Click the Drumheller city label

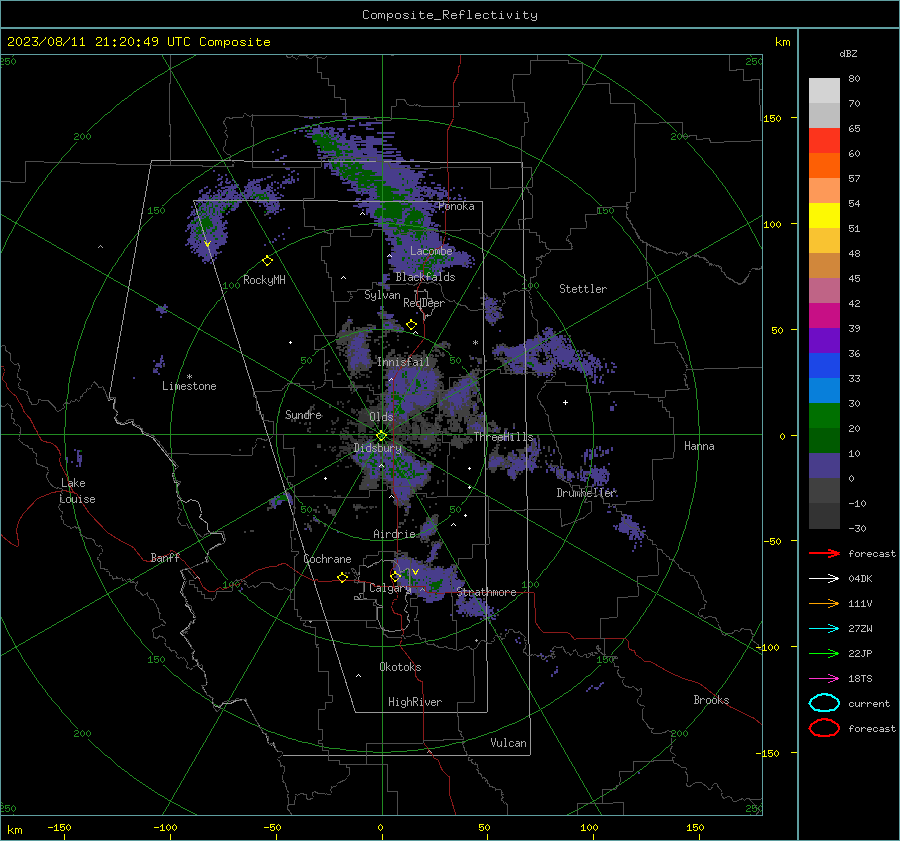click(x=587, y=493)
